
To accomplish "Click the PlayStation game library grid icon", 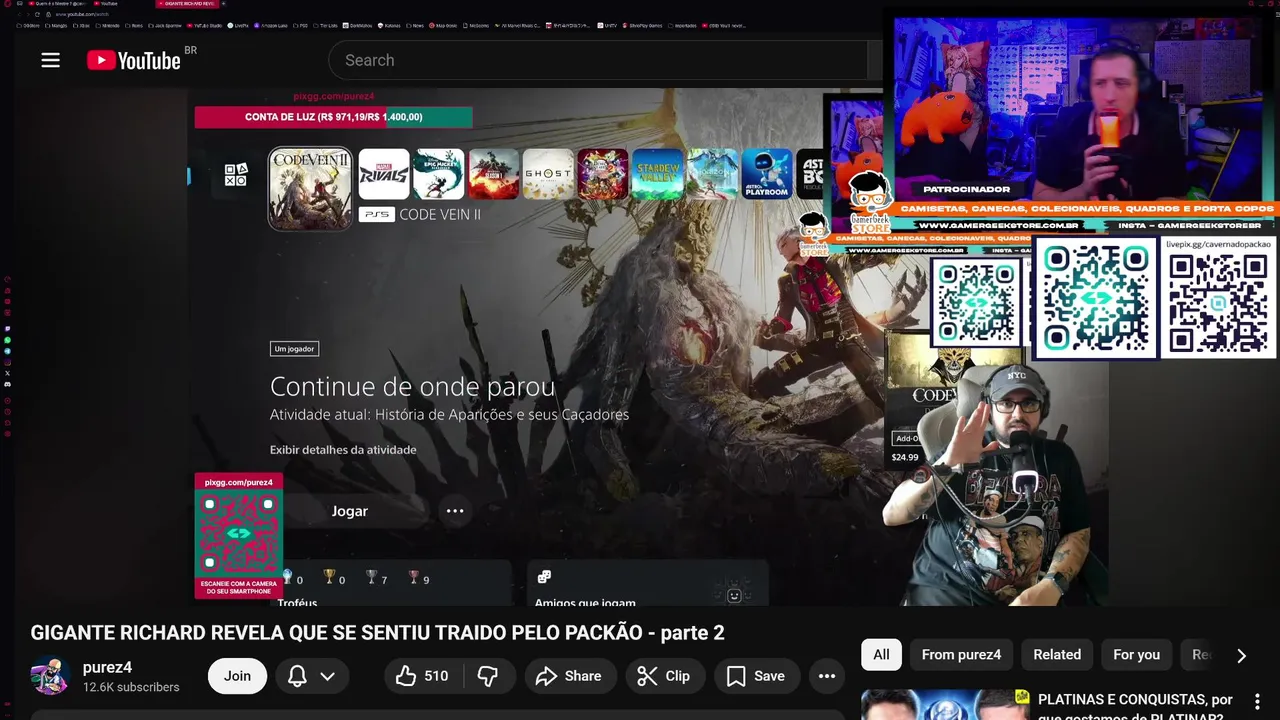I will click(x=236, y=175).
